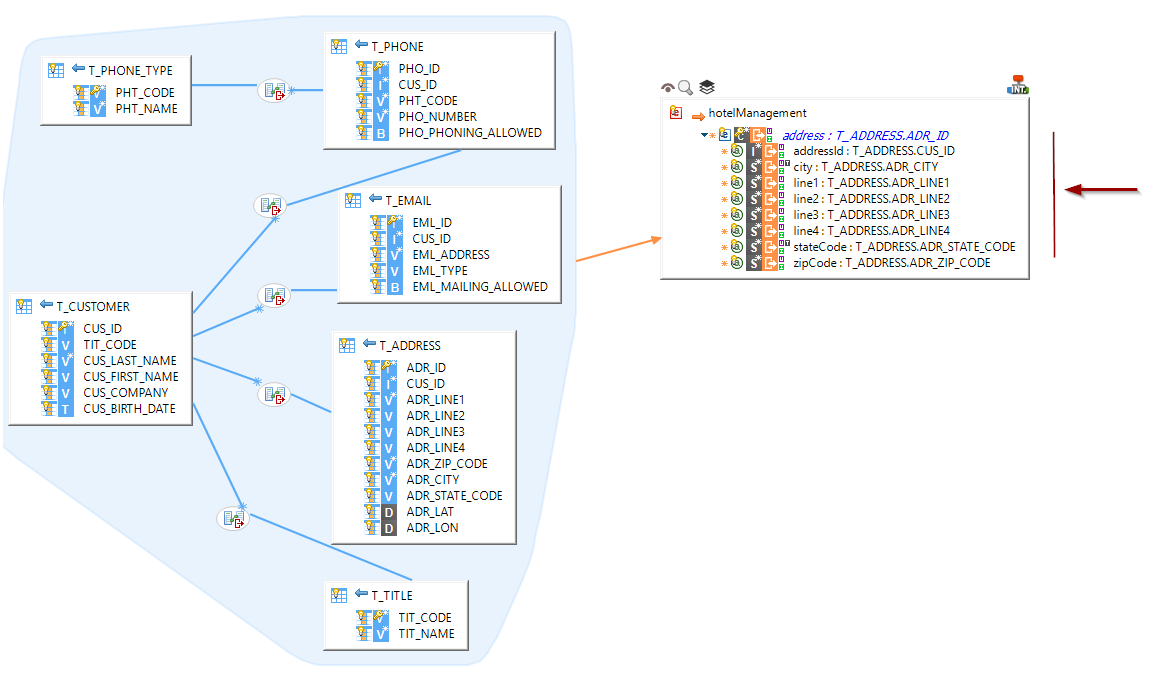Select the CUS_LAST_NAME column
Image resolution: width=1155 pixels, height=697 pixels.
(130, 360)
